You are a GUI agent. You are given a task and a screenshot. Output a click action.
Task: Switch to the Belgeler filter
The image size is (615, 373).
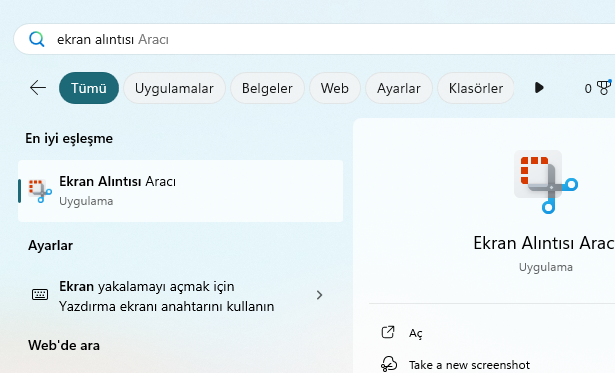(267, 88)
